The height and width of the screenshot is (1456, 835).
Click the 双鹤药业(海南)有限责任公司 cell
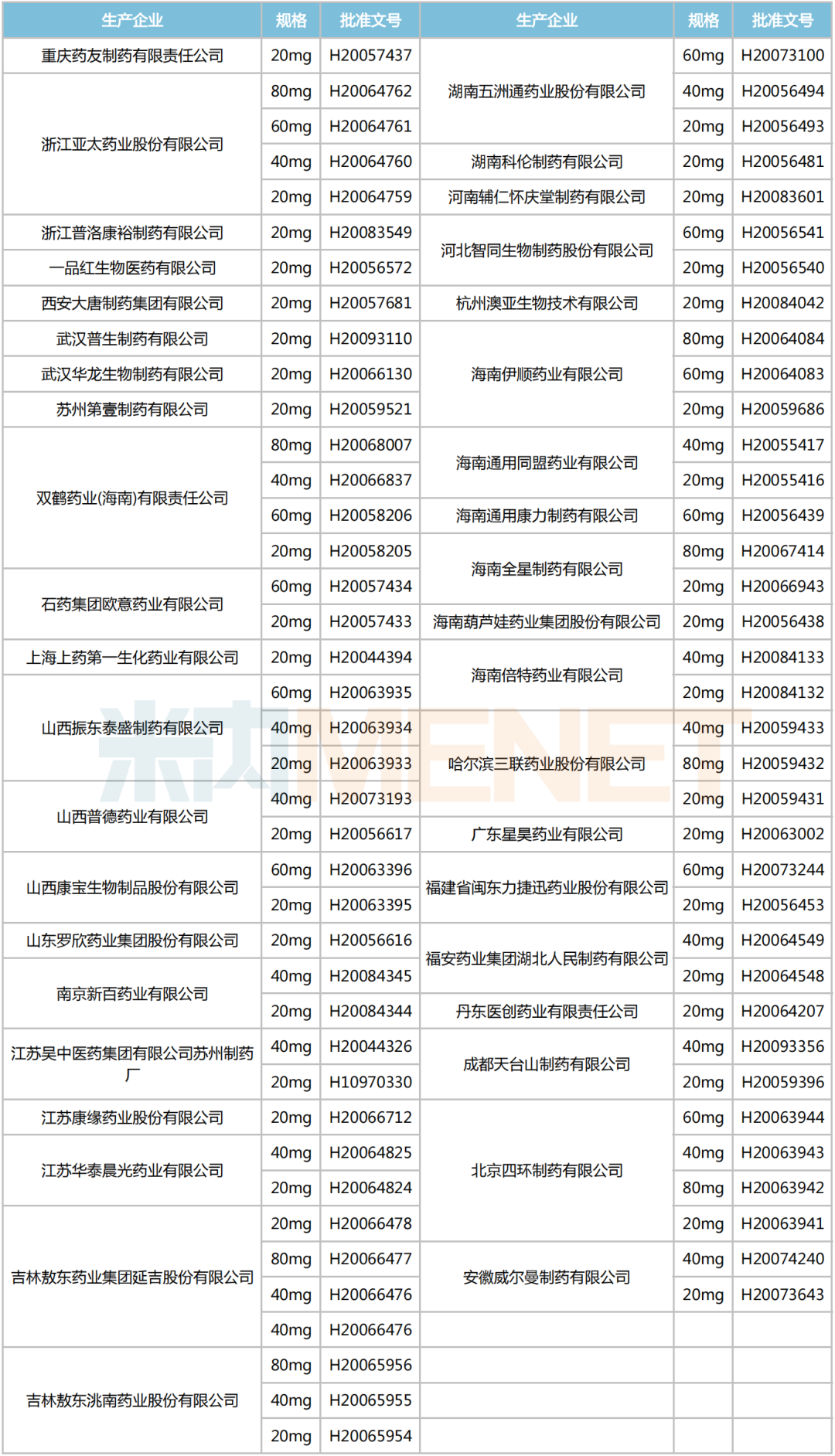click(132, 498)
